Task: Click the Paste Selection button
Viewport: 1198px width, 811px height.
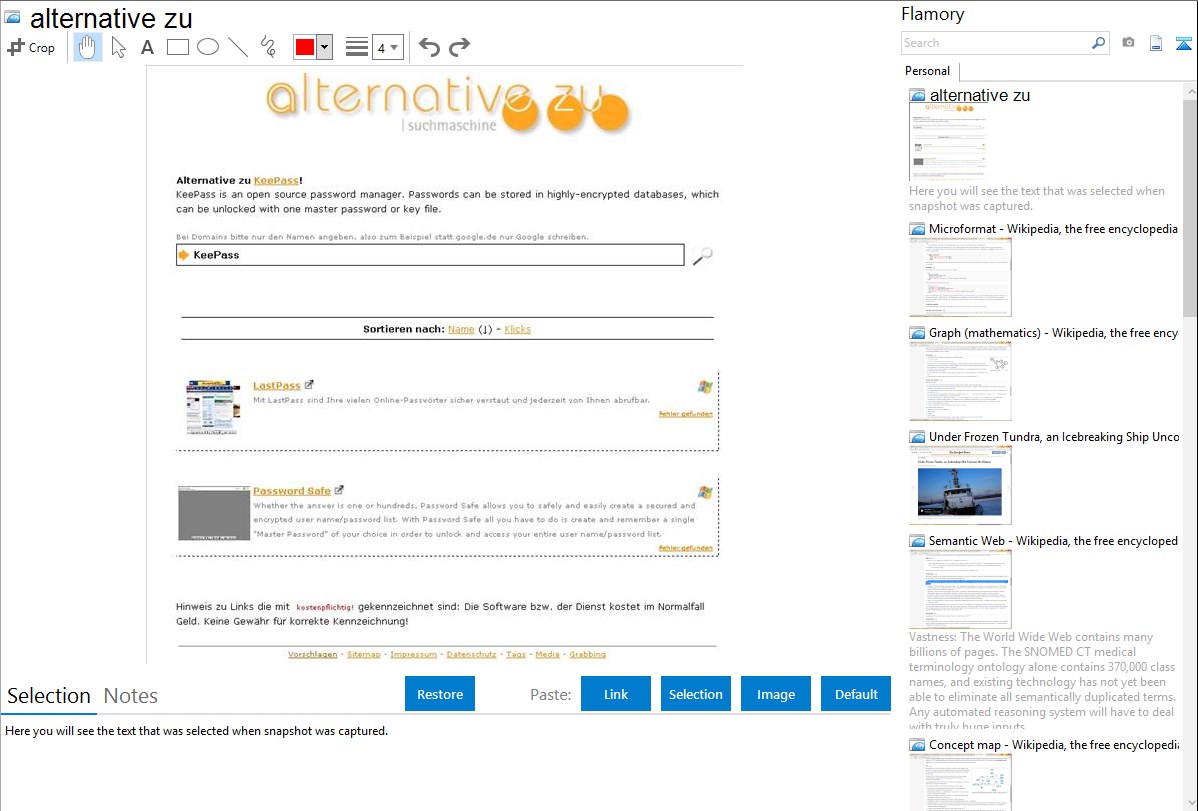Action: click(695, 694)
